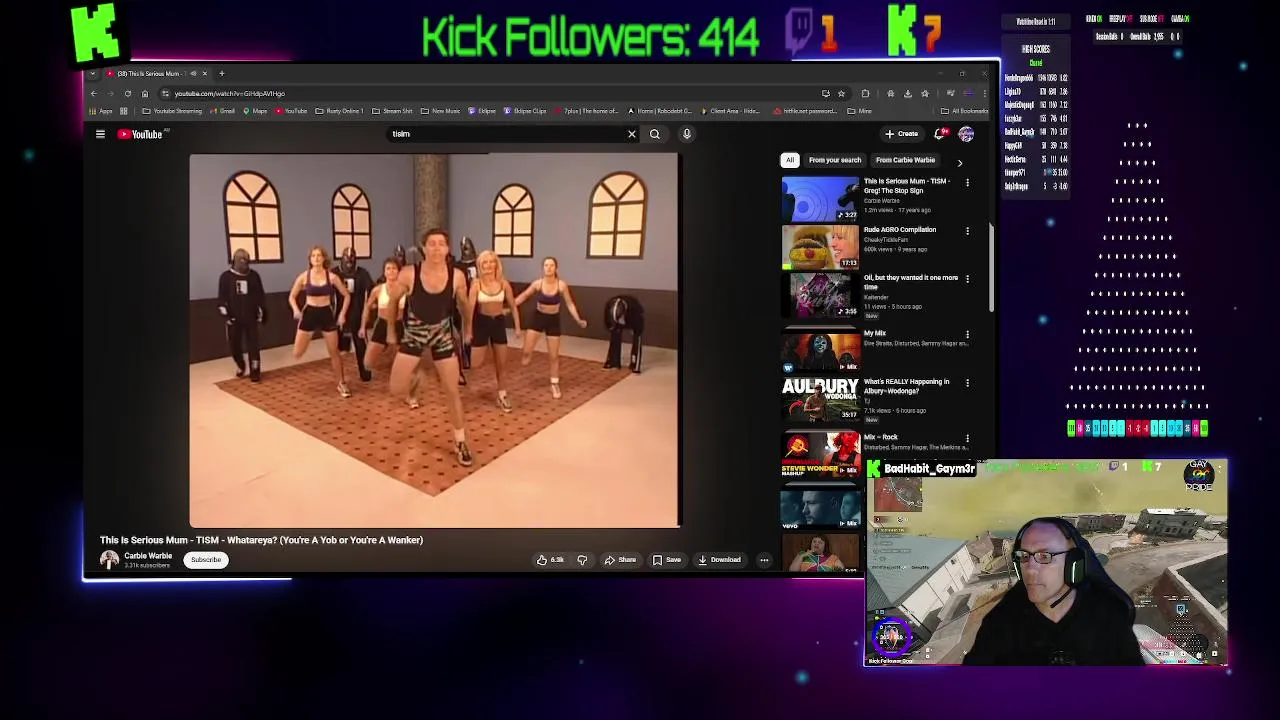Open browser downloads icon in toolbar
Screen dimensions: 1280x720
point(907,94)
